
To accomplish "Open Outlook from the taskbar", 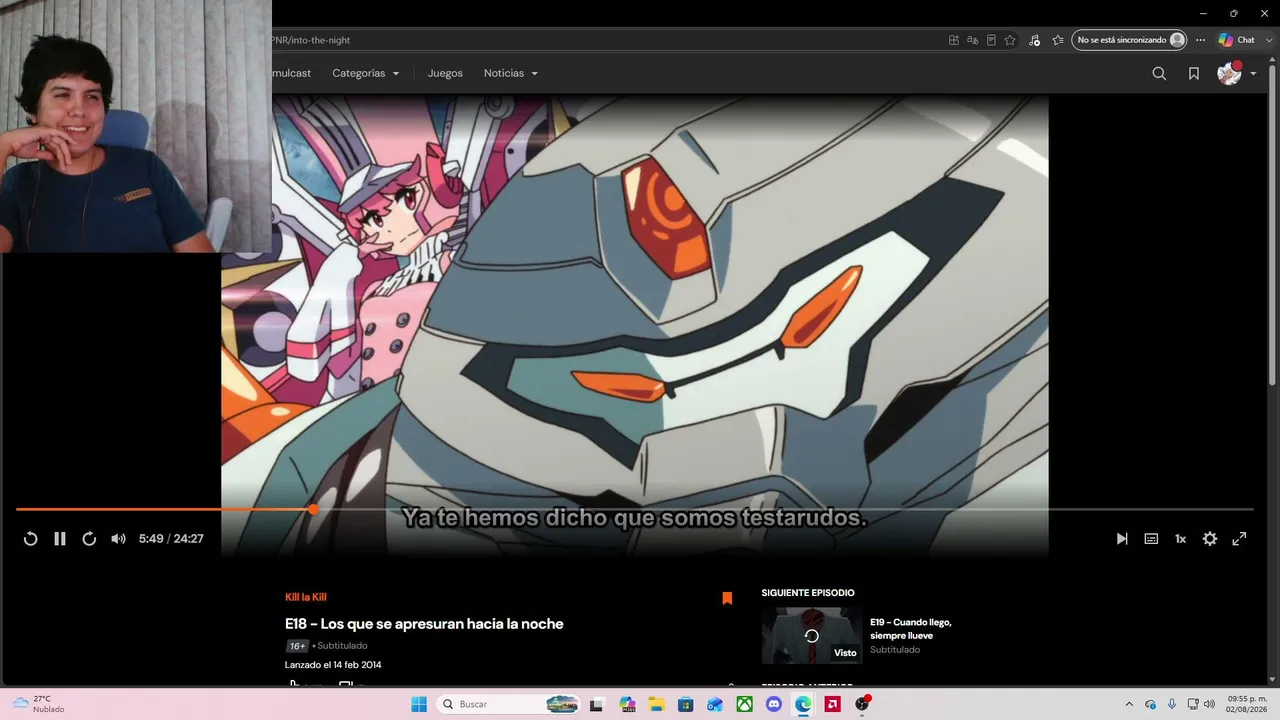I will [714, 704].
